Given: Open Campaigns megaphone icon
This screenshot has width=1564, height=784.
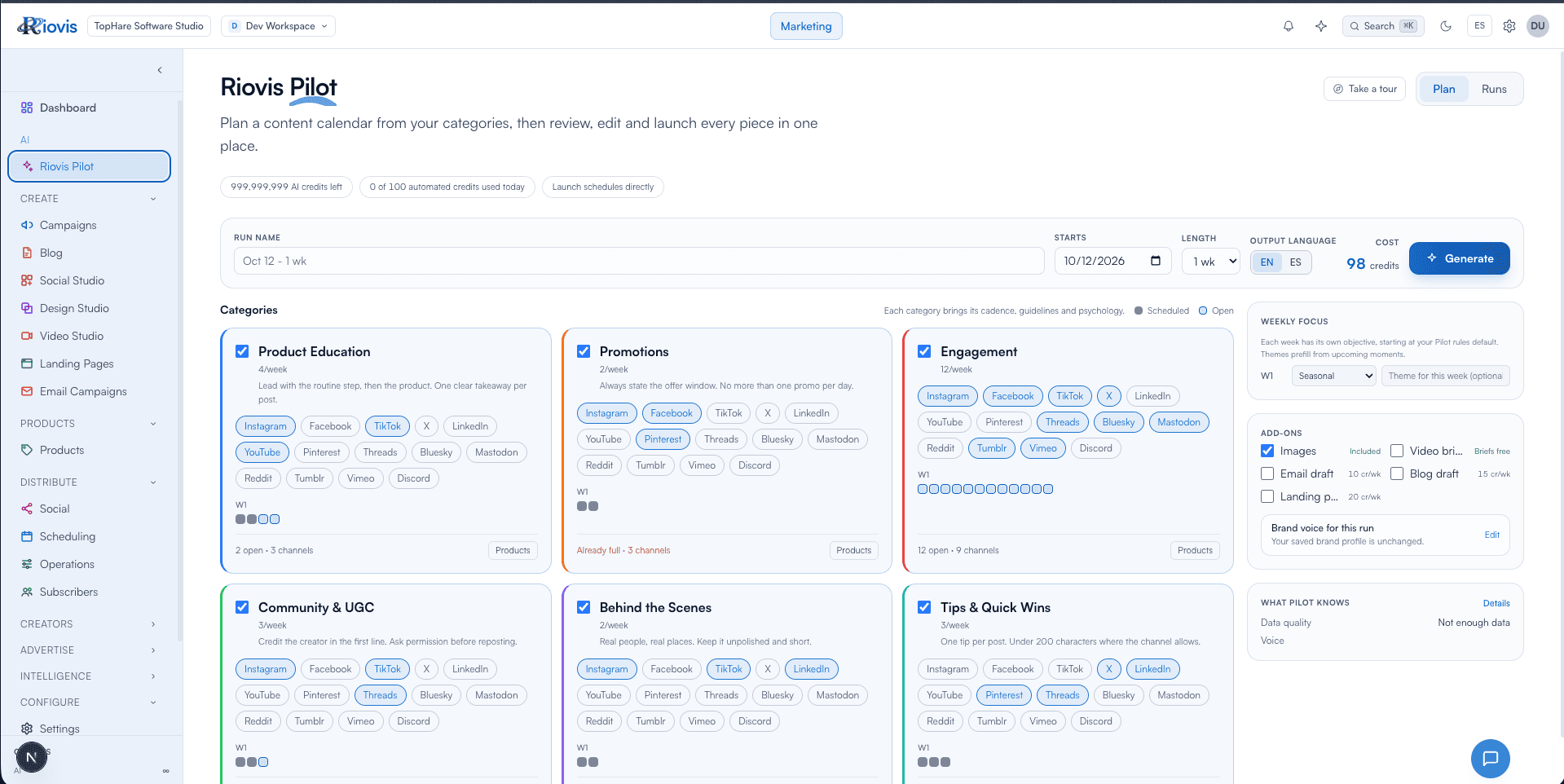Looking at the screenshot, I should 27,225.
